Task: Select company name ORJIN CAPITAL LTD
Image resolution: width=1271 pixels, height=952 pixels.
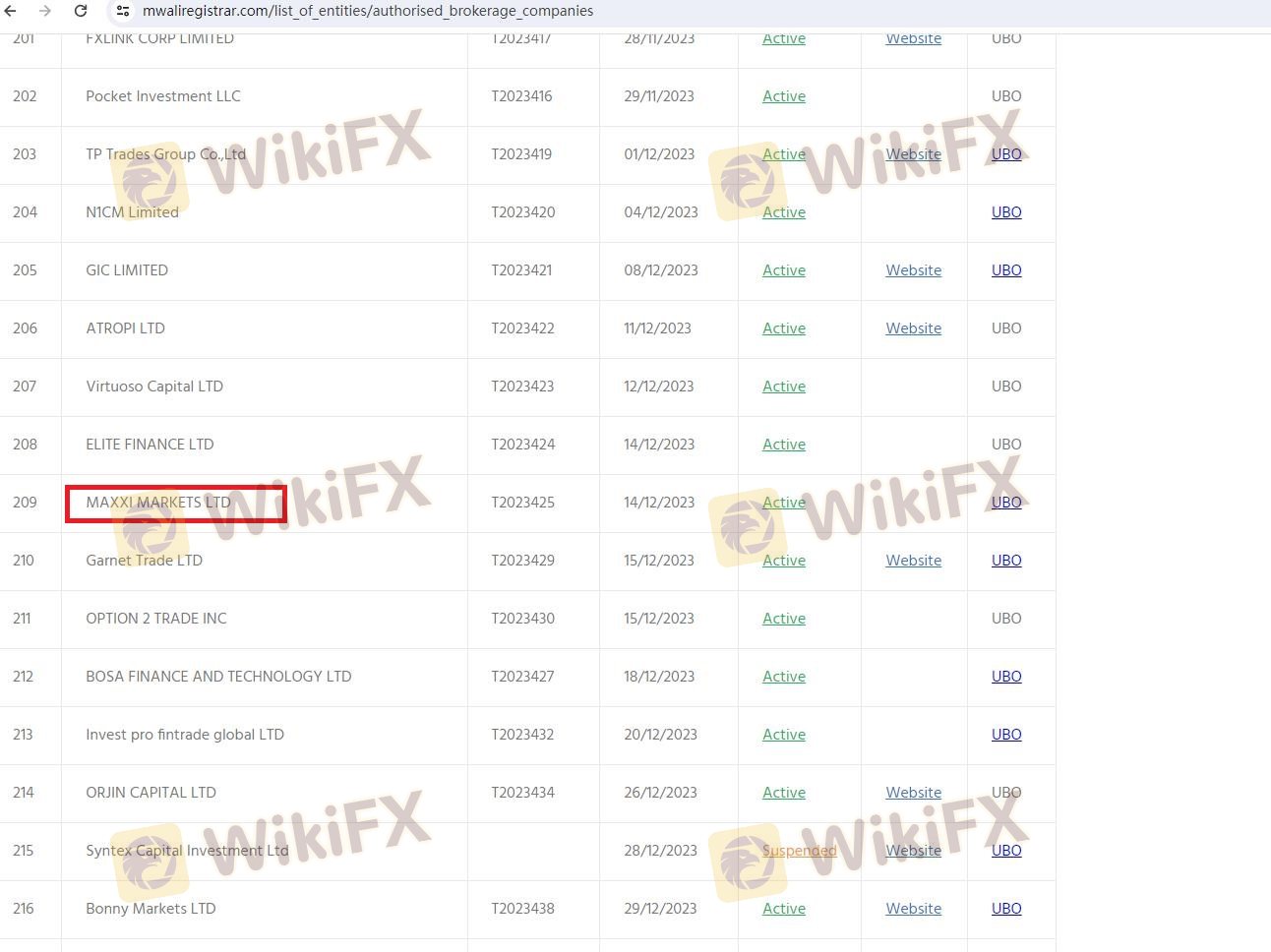Action: [151, 793]
